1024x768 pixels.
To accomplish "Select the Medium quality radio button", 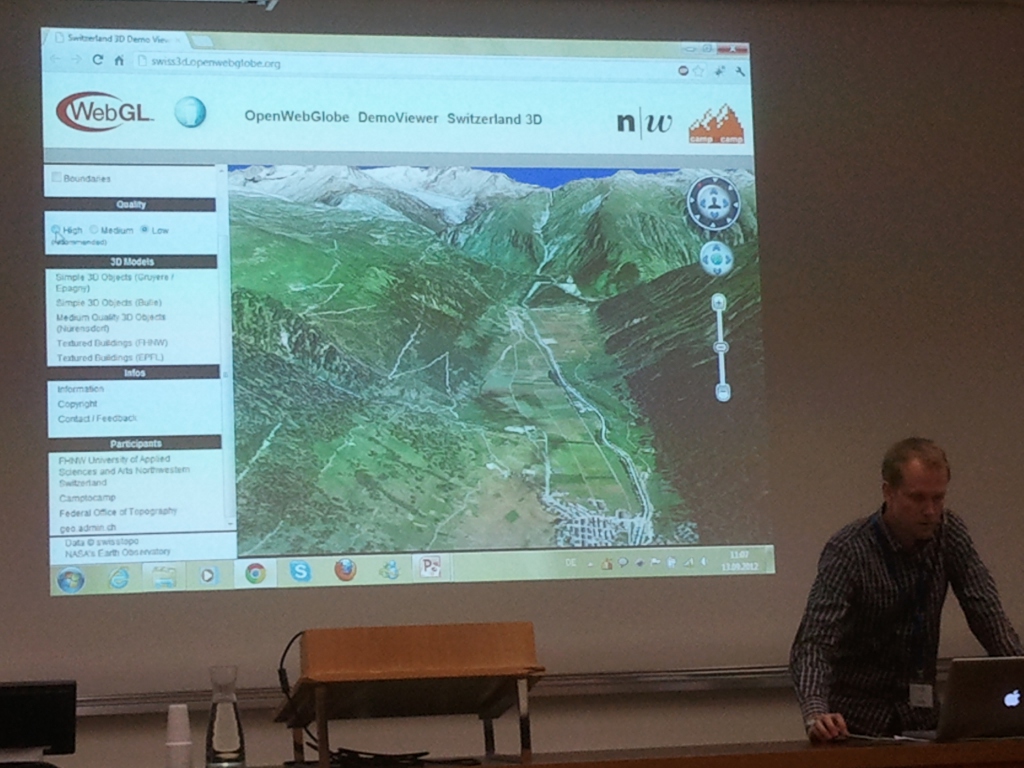I will 94,230.
